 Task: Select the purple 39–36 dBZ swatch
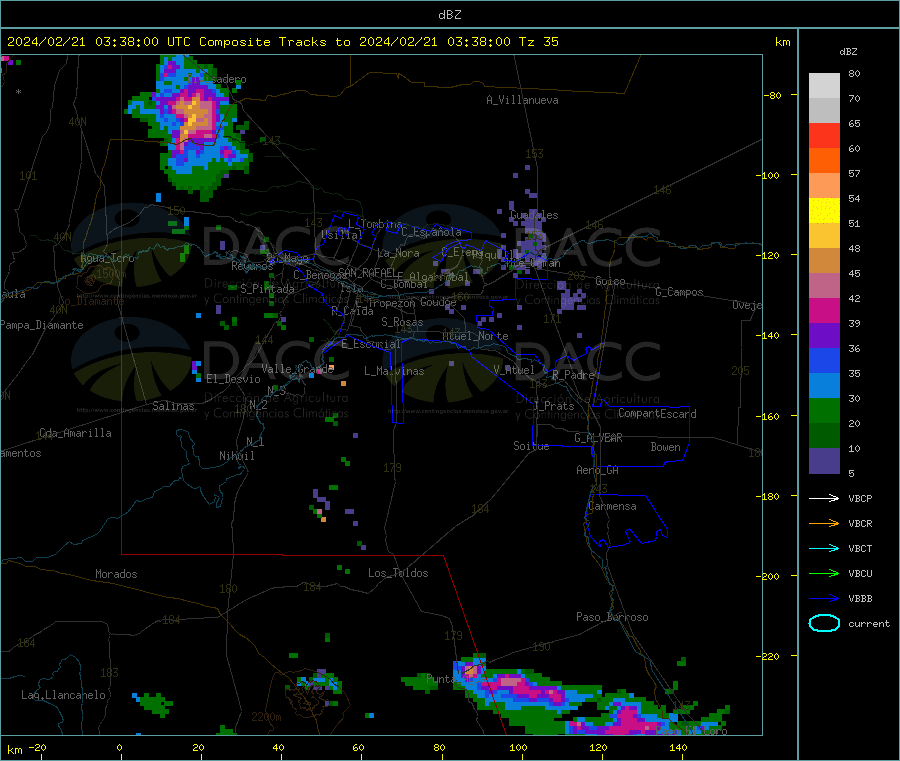[x=824, y=336]
